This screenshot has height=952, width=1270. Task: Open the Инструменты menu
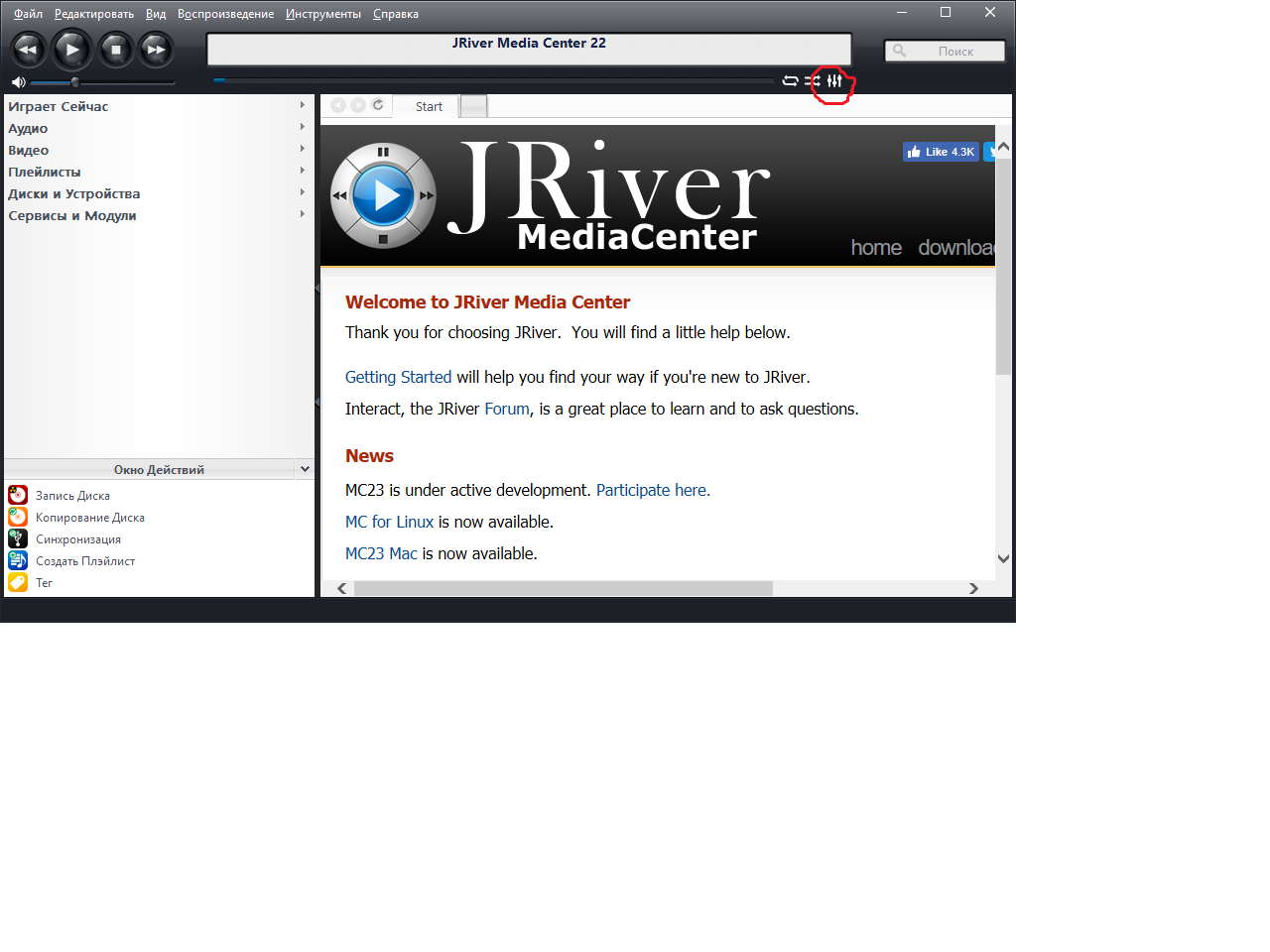pyautogui.click(x=323, y=14)
